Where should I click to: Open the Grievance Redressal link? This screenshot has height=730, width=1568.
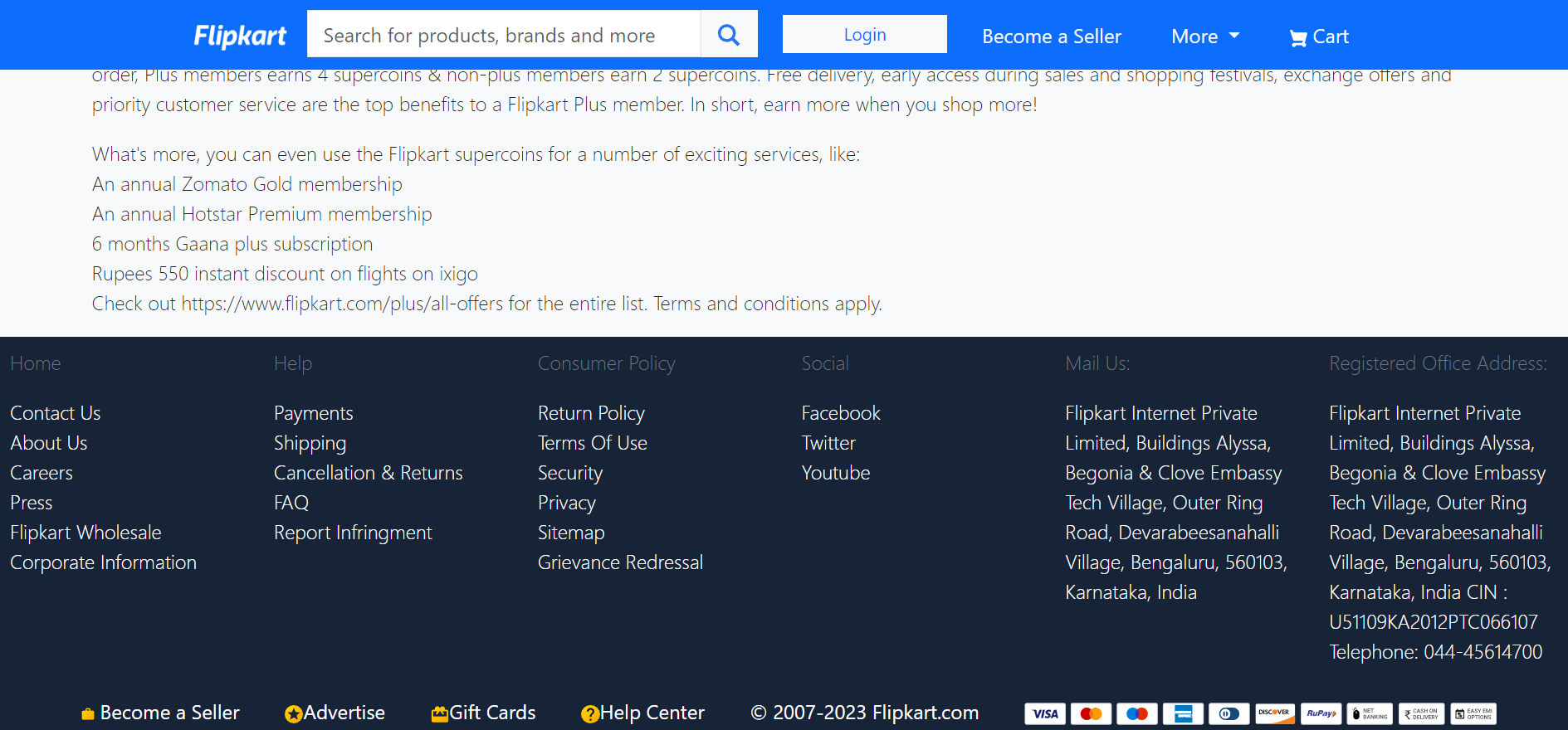[620, 562]
